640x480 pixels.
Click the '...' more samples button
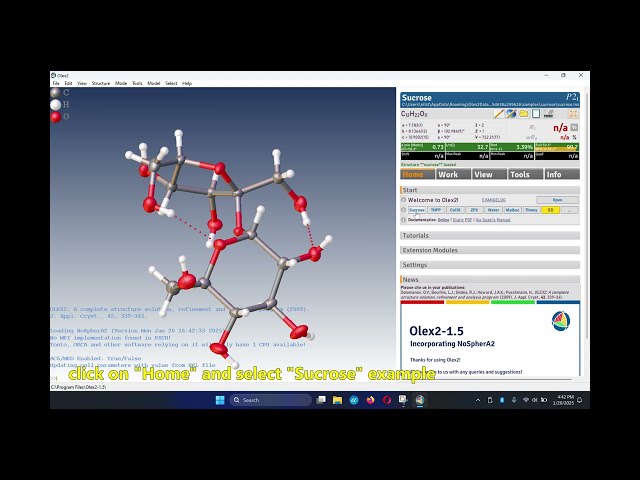click(569, 210)
